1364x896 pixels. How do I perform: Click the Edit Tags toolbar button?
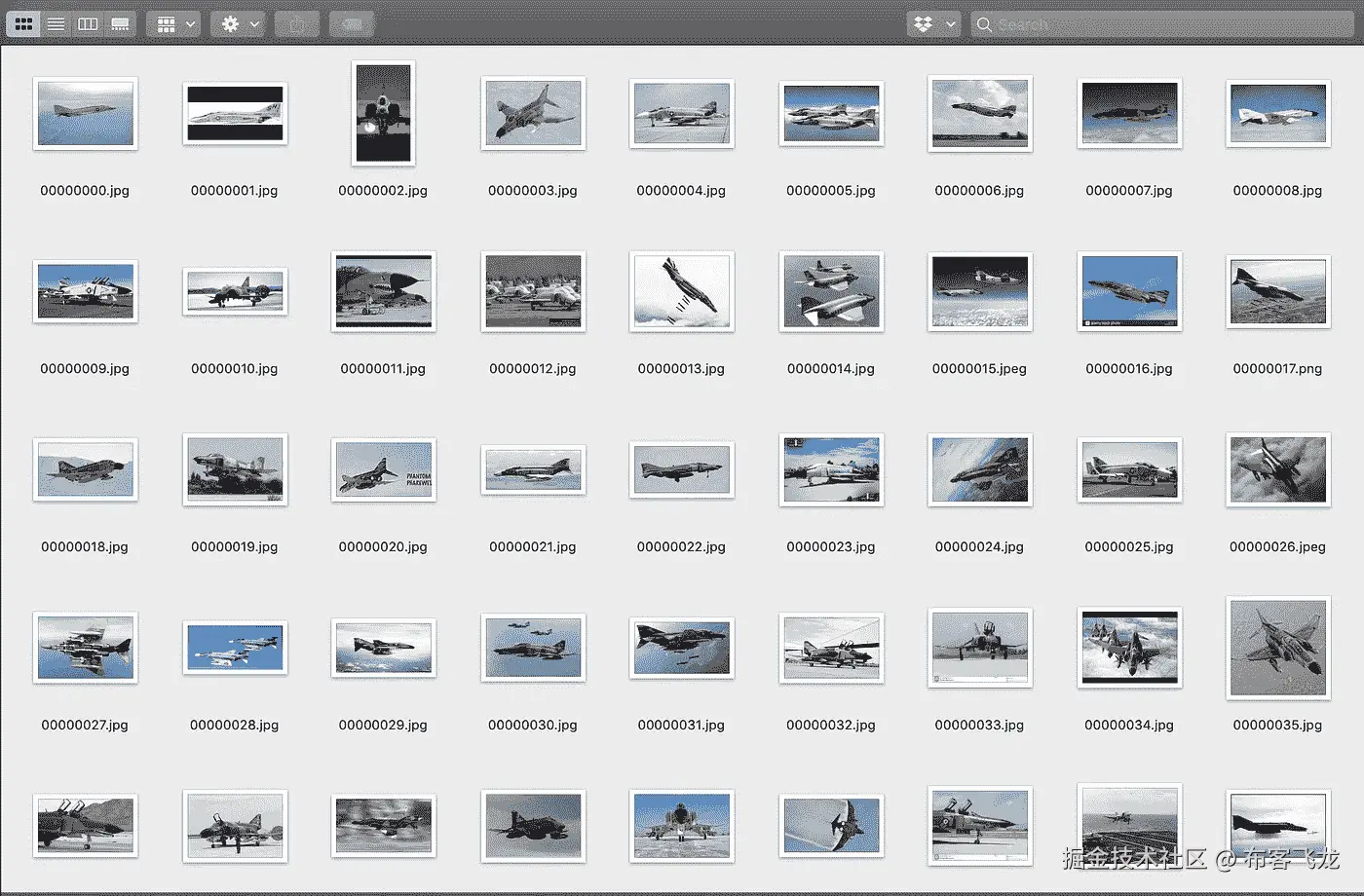(x=352, y=24)
